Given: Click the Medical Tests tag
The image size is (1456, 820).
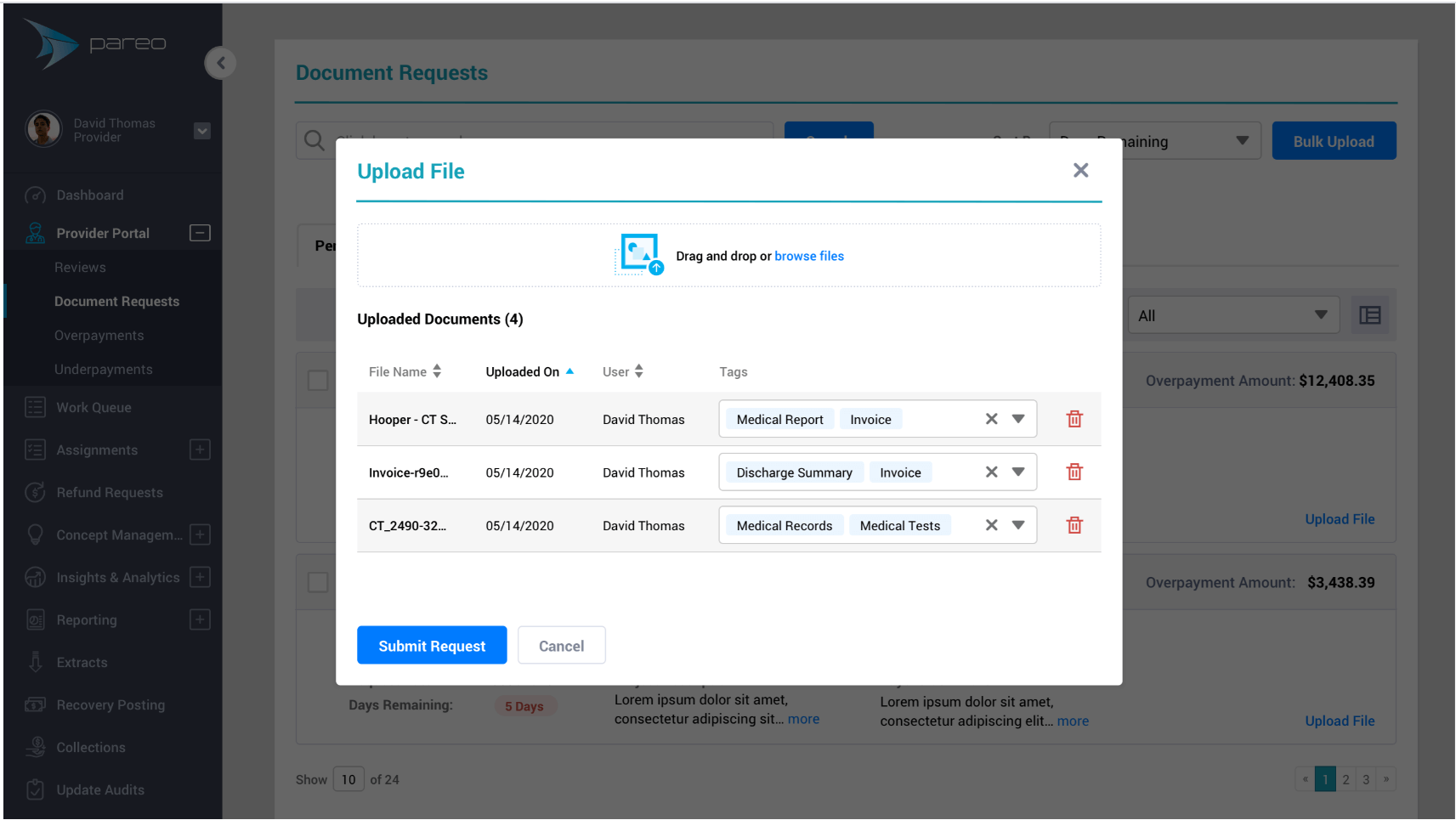Looking at the screenshot, I should pos(900,526).
